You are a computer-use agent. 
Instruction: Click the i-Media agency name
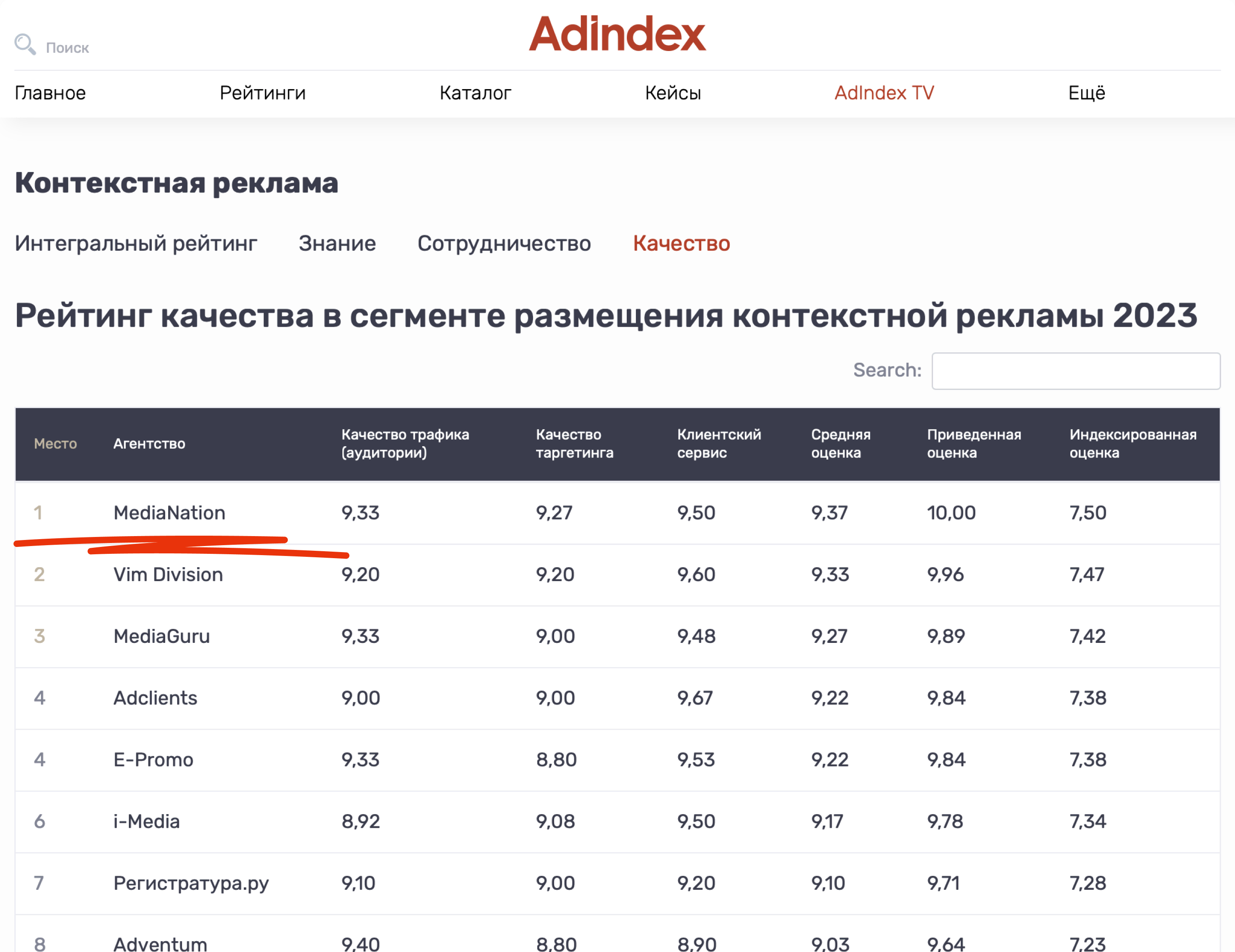pos(147,821)
